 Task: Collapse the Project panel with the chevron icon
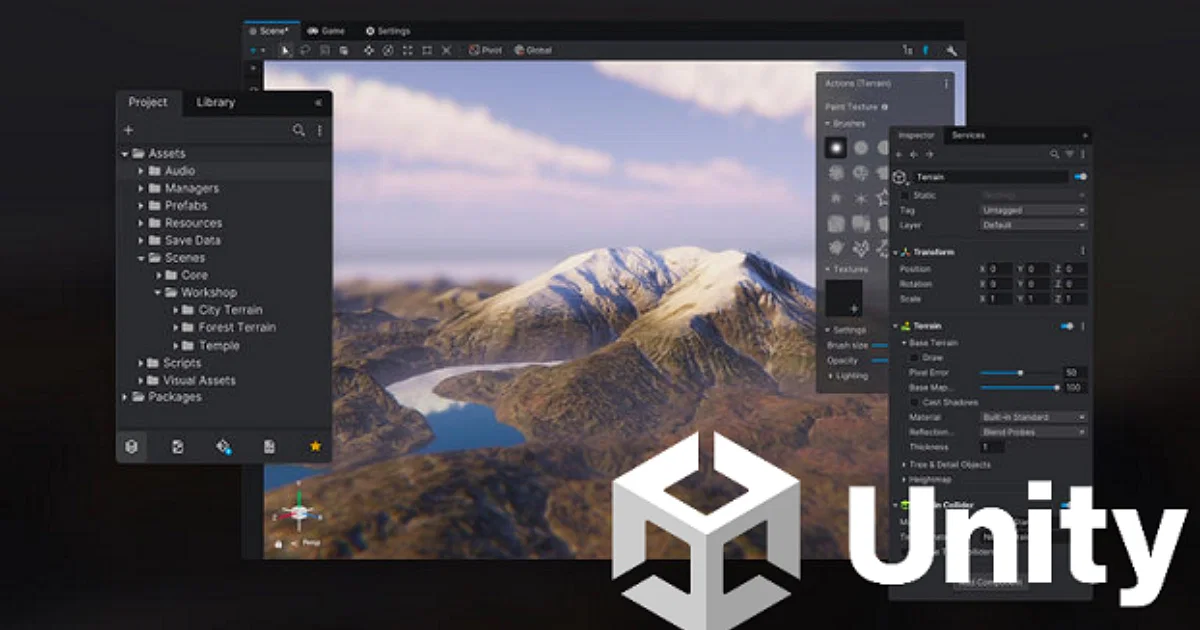[x=318, y=102]
